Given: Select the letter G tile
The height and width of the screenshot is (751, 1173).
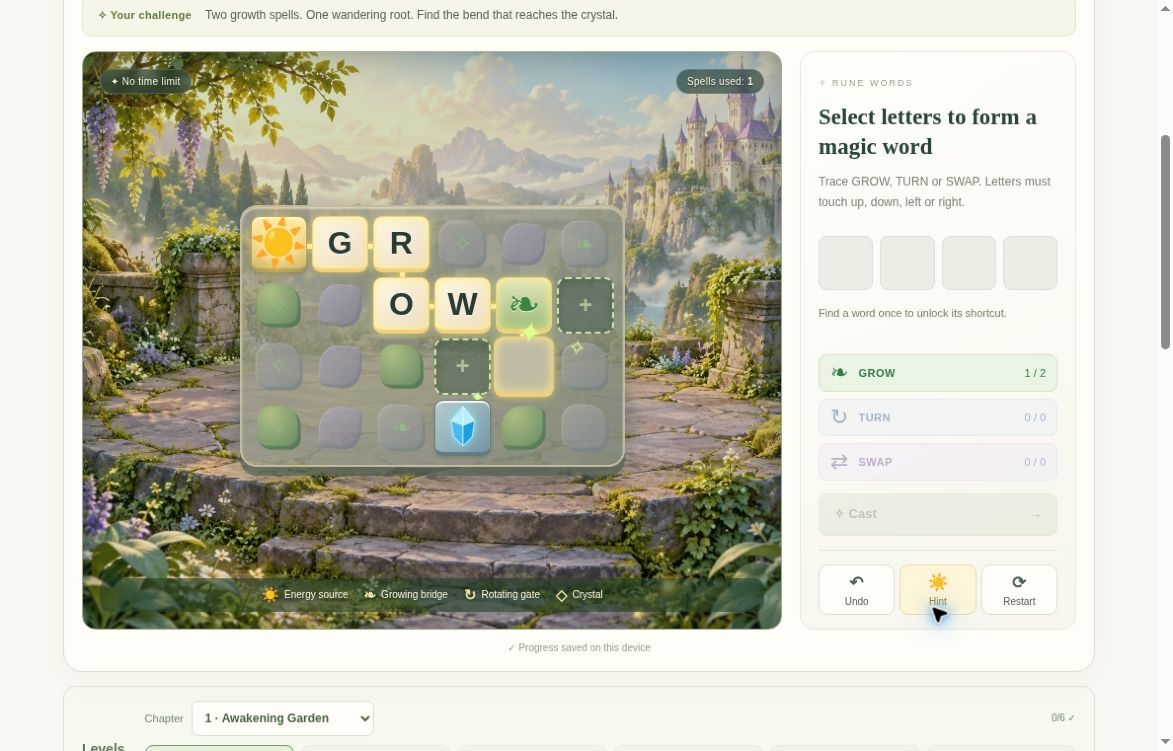Looking at the screenshot, I should pos(340,244).
